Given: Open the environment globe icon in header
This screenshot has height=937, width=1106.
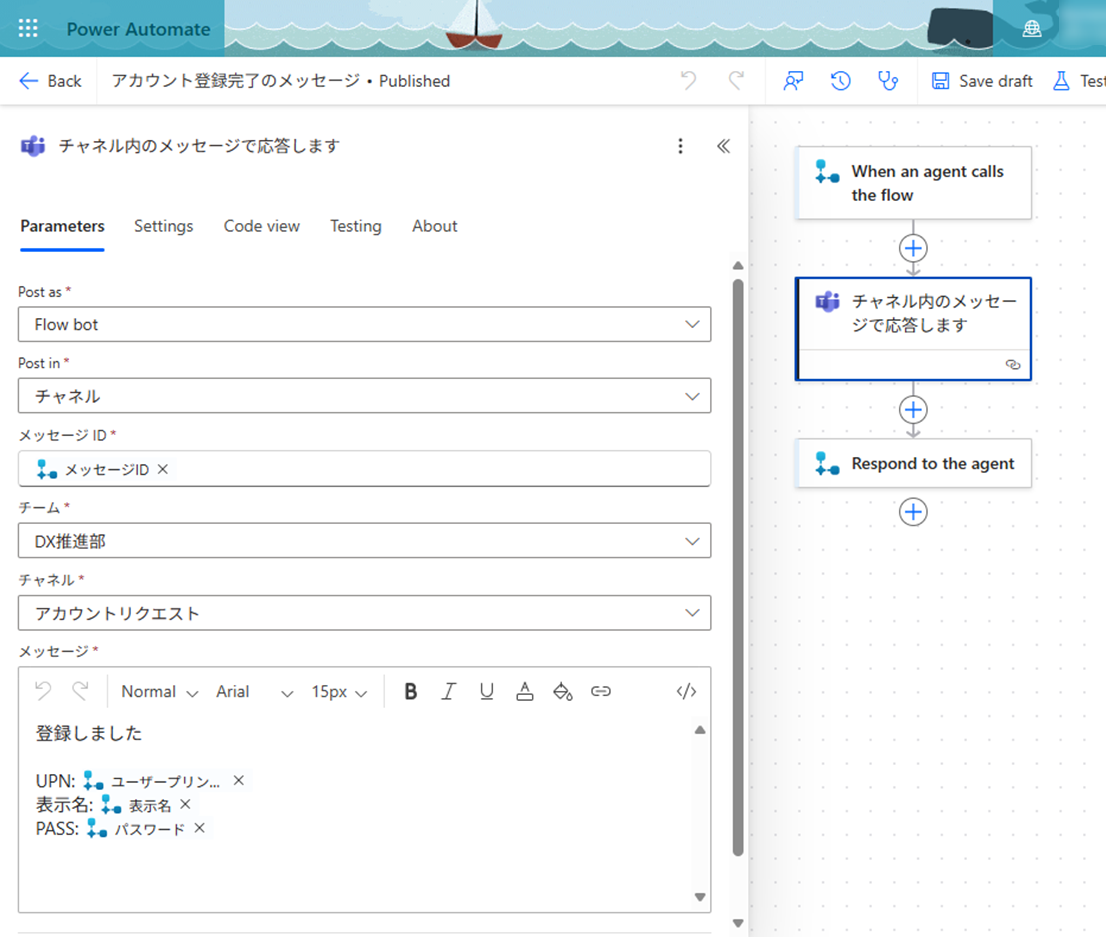Looking at the screenshot, I should pyautogui.click(x=1032, y=28).
